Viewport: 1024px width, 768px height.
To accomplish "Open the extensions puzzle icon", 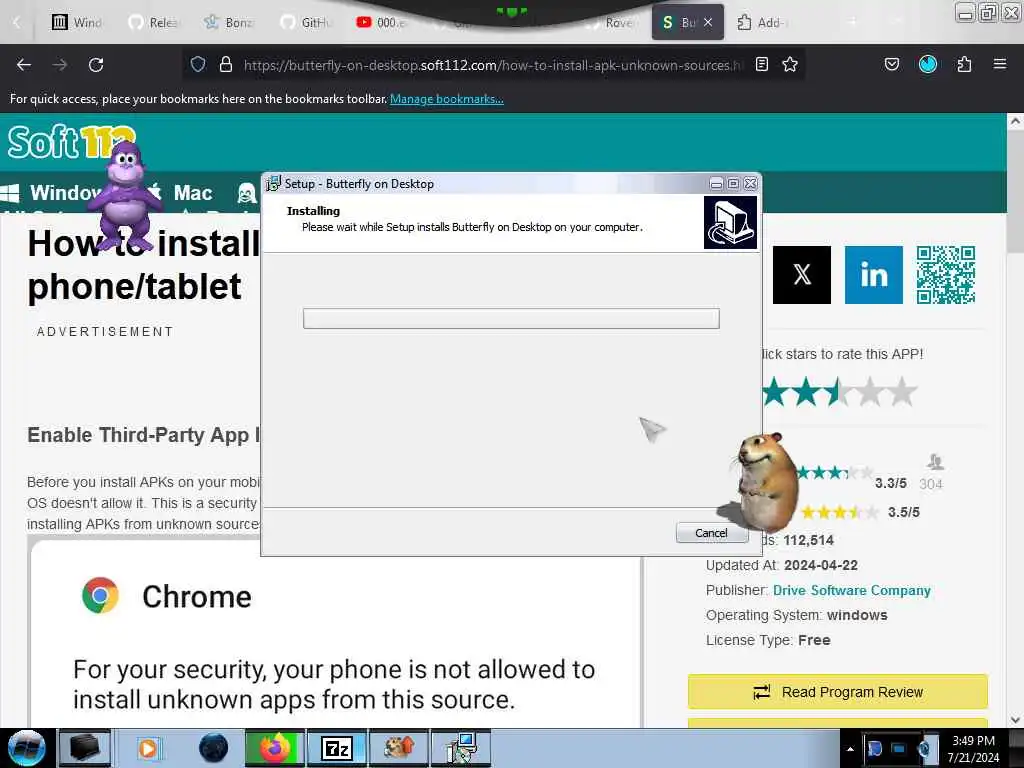I will [x=964, y=65].
